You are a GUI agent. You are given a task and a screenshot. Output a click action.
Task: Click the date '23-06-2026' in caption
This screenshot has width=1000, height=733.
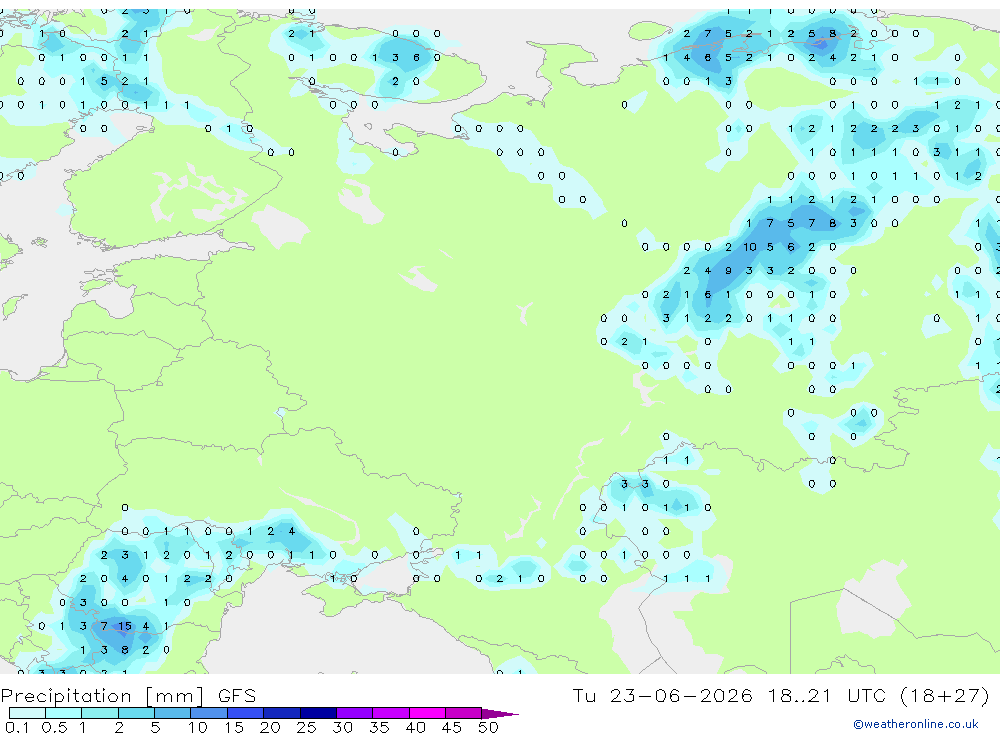click(681, 695)
